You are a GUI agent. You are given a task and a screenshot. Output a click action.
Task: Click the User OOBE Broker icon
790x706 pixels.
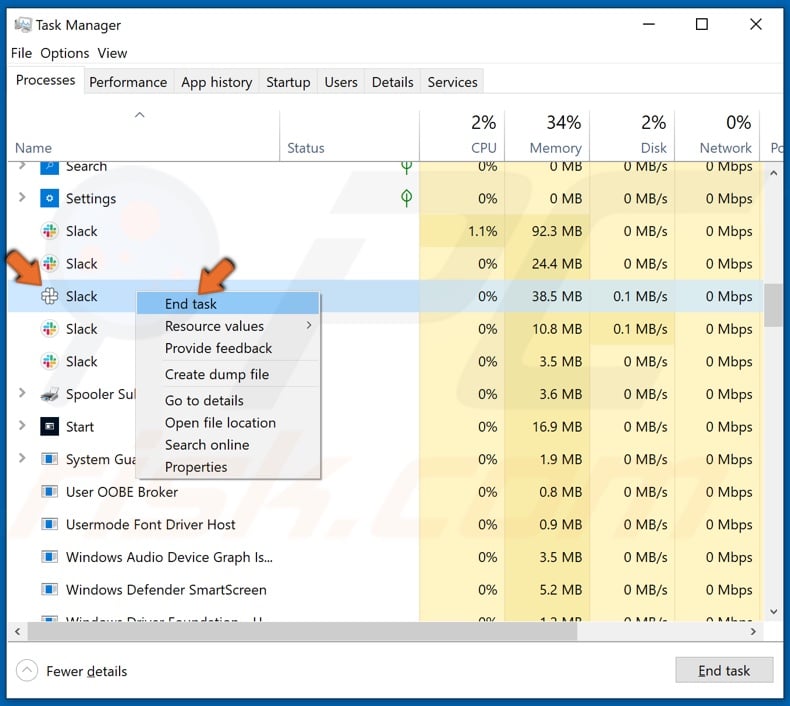[49, 492]
